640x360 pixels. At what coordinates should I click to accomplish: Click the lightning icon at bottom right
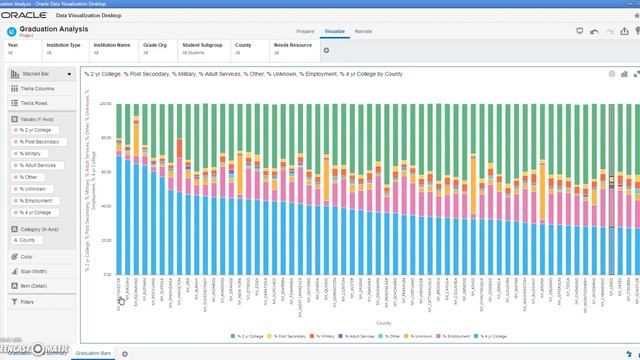(629, 353)
